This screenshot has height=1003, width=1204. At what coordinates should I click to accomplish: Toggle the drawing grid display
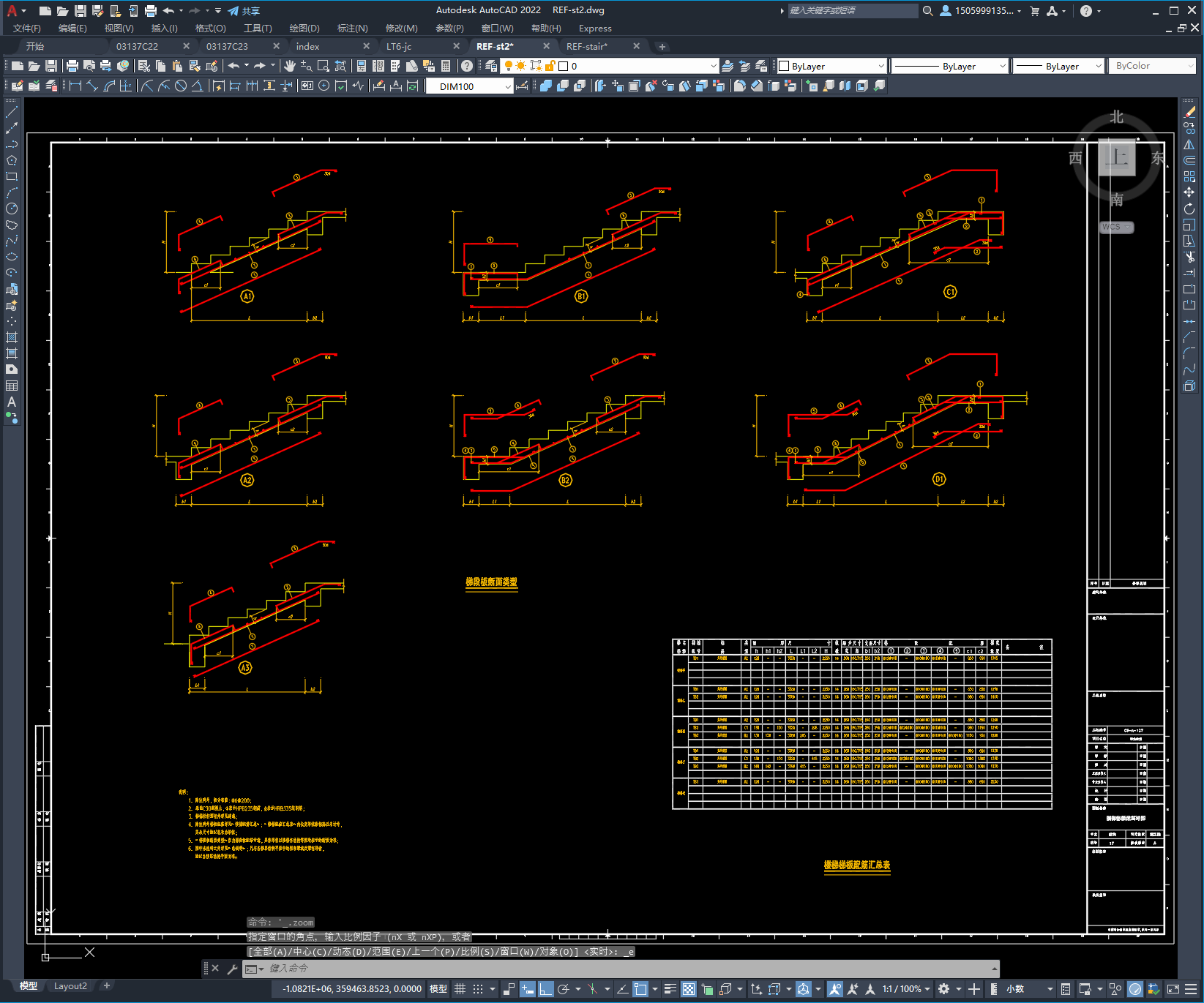(x=460, y=989)
